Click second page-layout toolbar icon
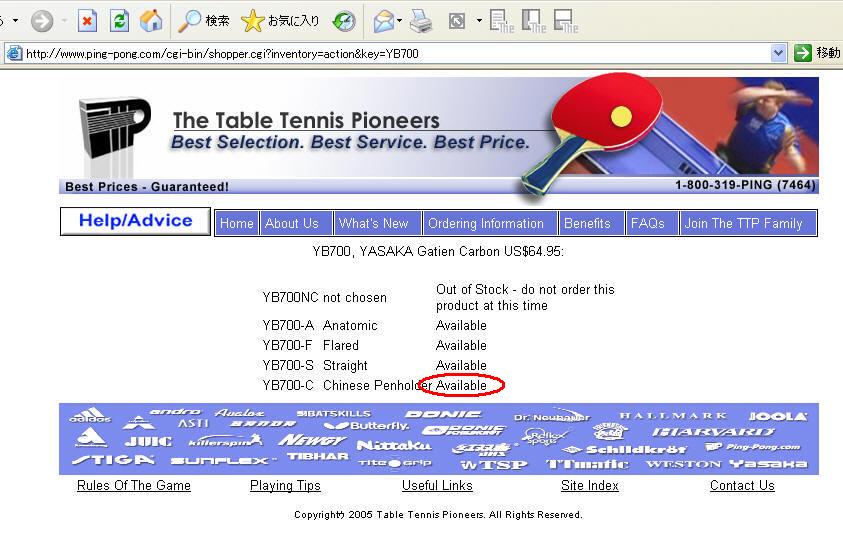This screenshot has width=843, height=546. click(533, 21)
